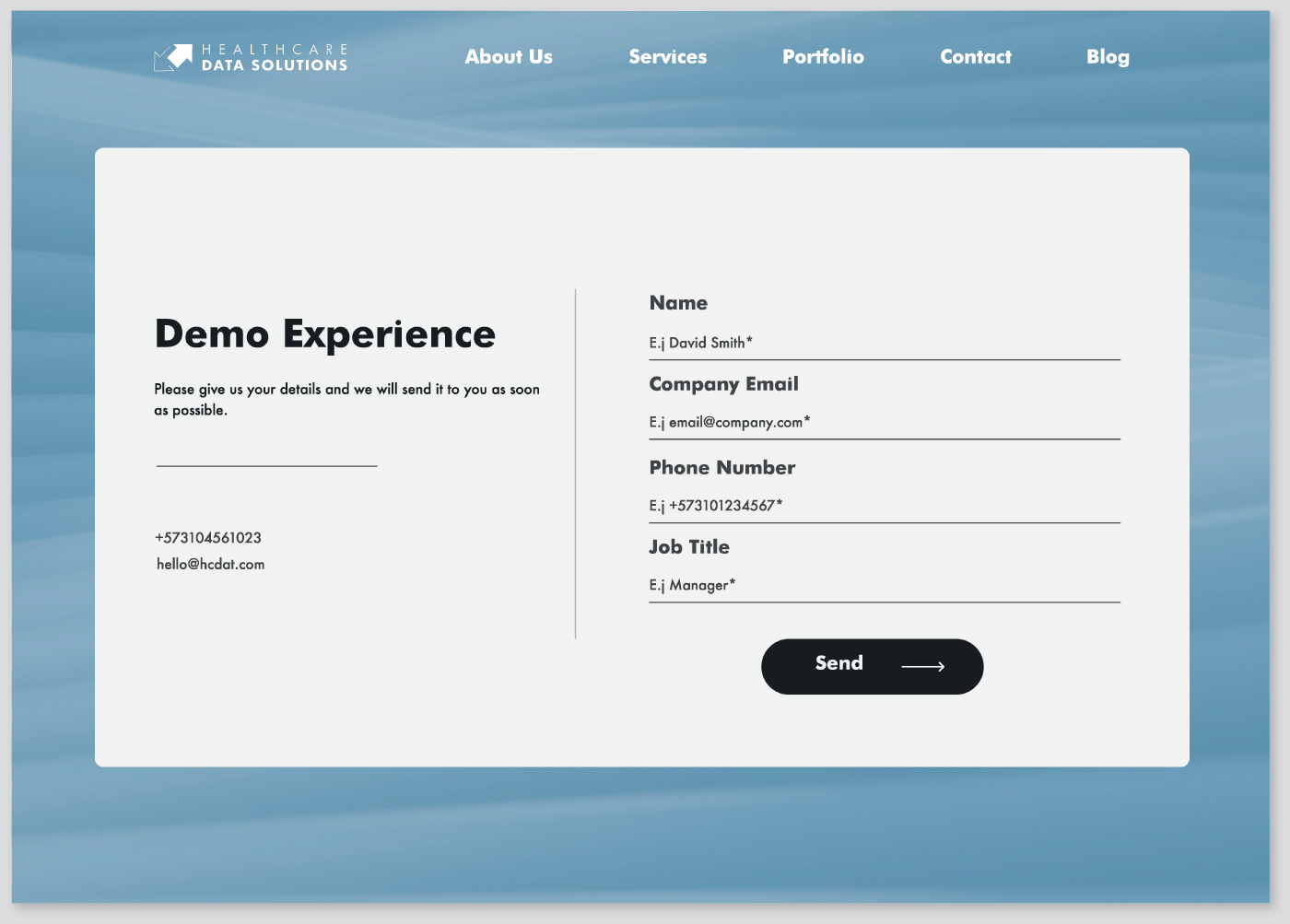Click the Company Email input field

click(884, 423)
